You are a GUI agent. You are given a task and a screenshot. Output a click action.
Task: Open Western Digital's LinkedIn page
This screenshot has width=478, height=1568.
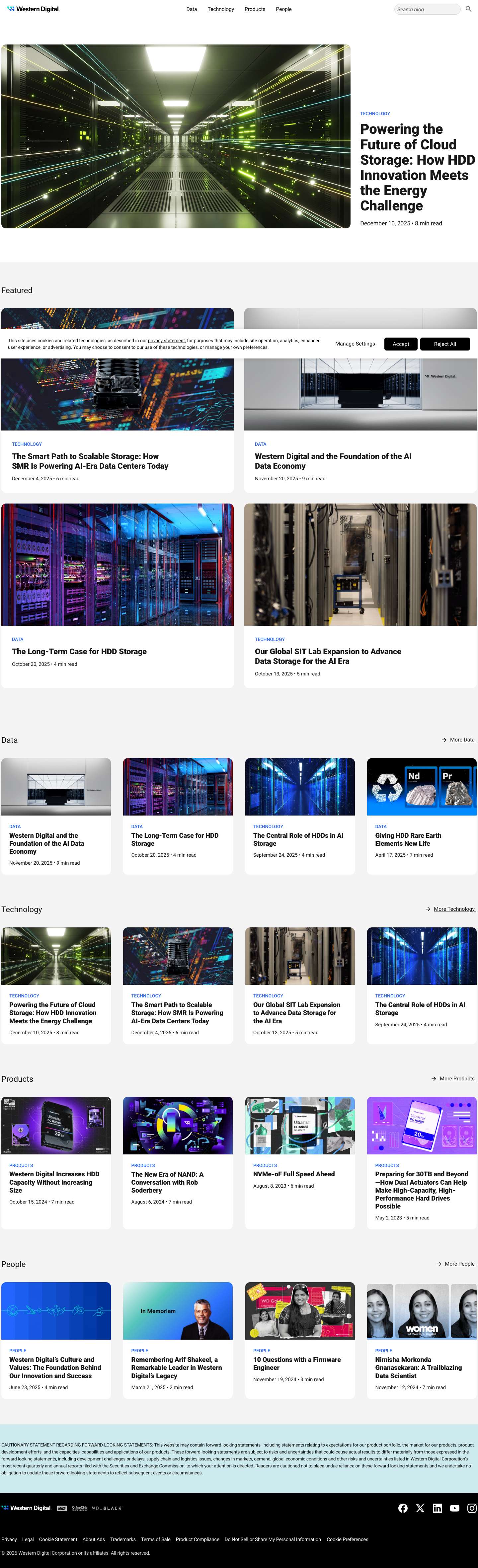[437, 1508]
